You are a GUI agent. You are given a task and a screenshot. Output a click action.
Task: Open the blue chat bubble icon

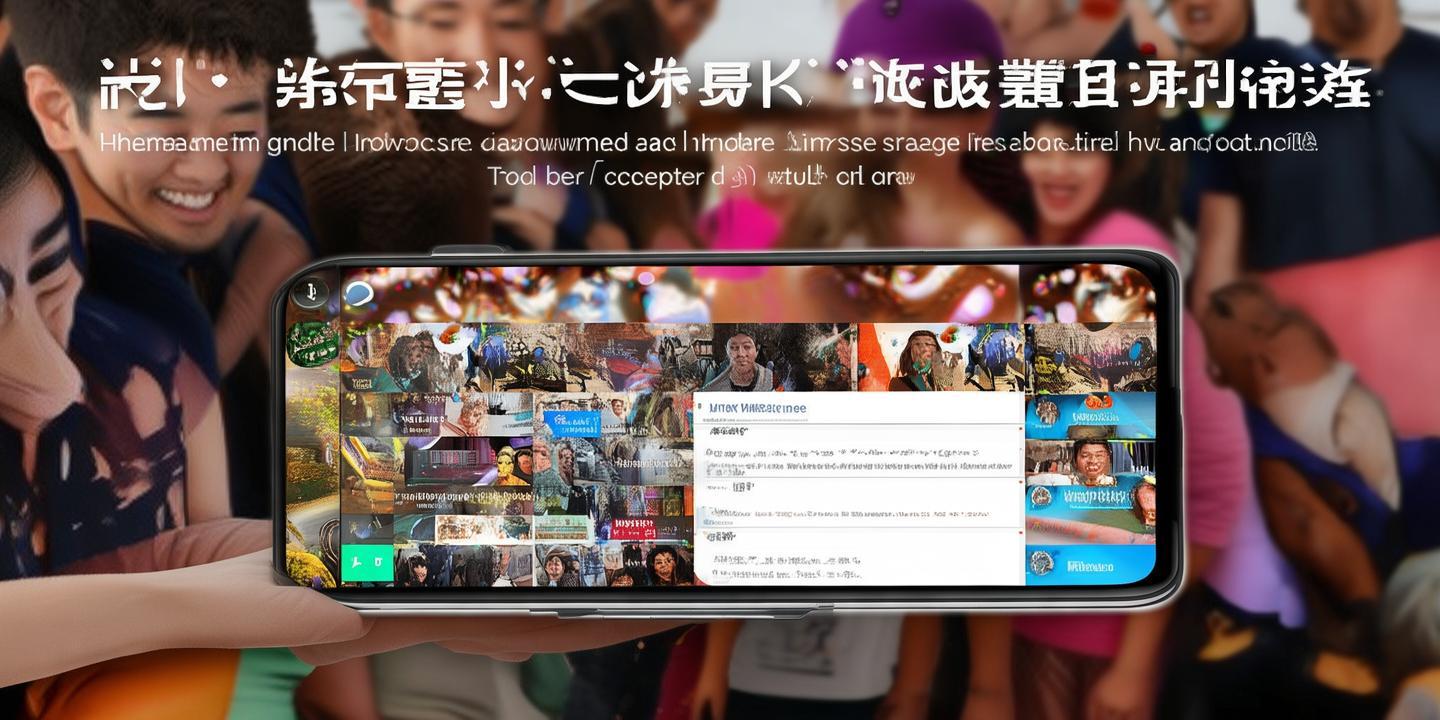(360, 295)
